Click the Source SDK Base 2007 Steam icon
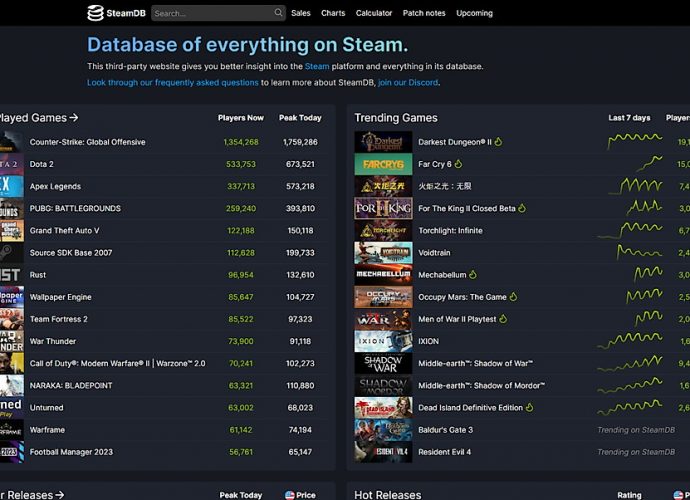690x500 pixels. (x=12, y=253)
